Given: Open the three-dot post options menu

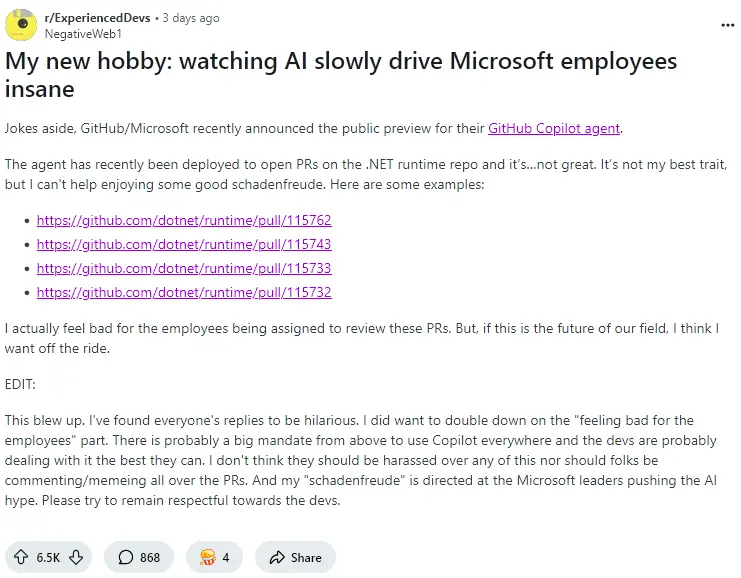Looking at the screenshot, I should pyautogui.click(x=727, y=25).
